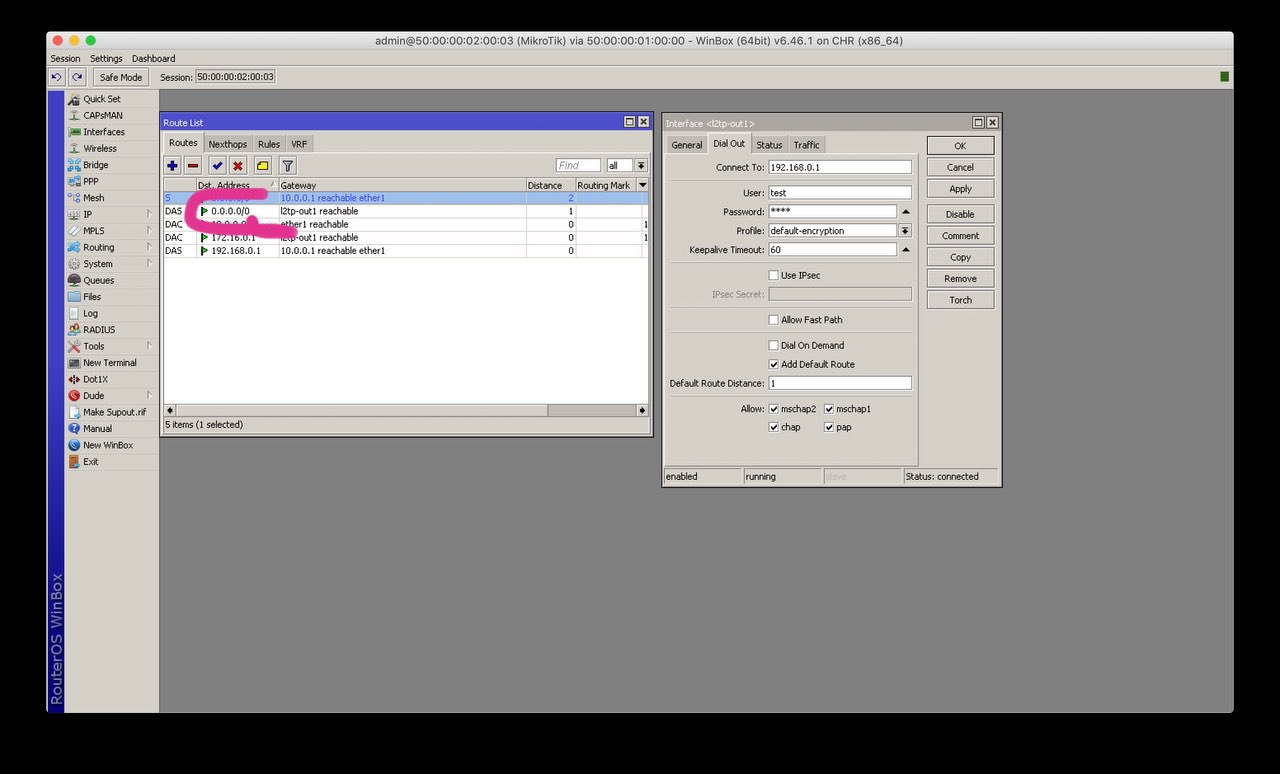Expand the System submenu in the sidebar
Viewport: 1280px width, 774px height.
[x=149, y=264]
